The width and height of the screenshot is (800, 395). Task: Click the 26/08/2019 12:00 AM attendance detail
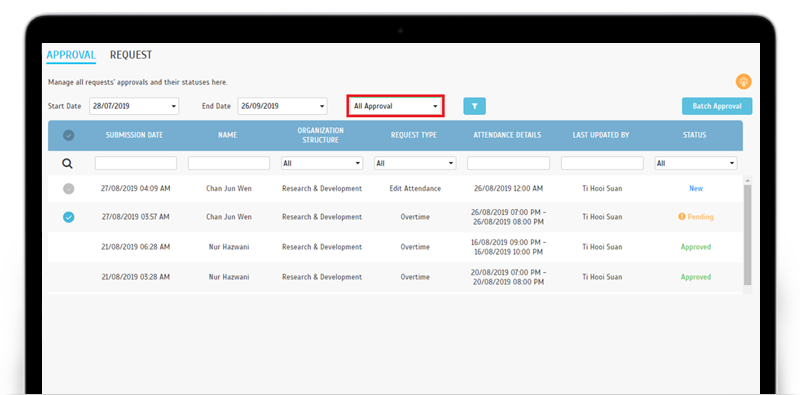tap(508, 188)
